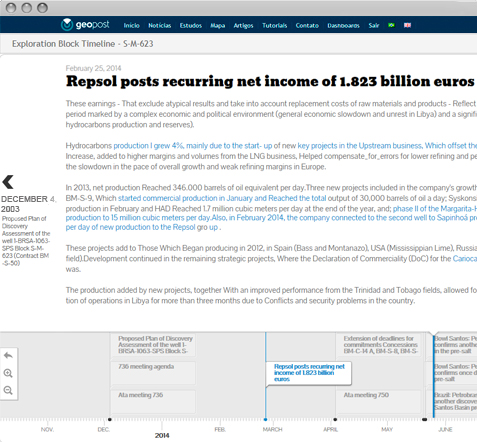Follow 'phase II of the Margarita' link

click(435, 209)
